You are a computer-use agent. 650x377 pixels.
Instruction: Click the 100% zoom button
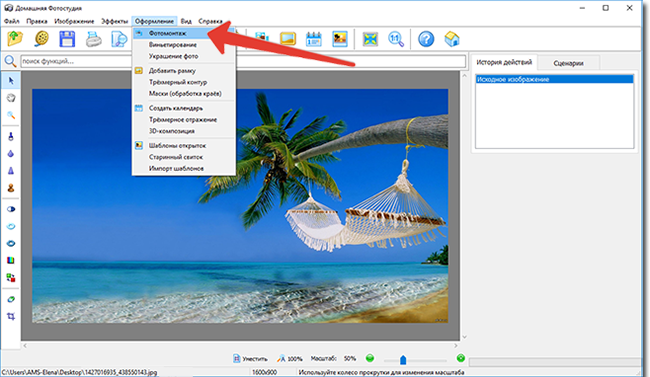pyautogui.click(x=290, y=358)
